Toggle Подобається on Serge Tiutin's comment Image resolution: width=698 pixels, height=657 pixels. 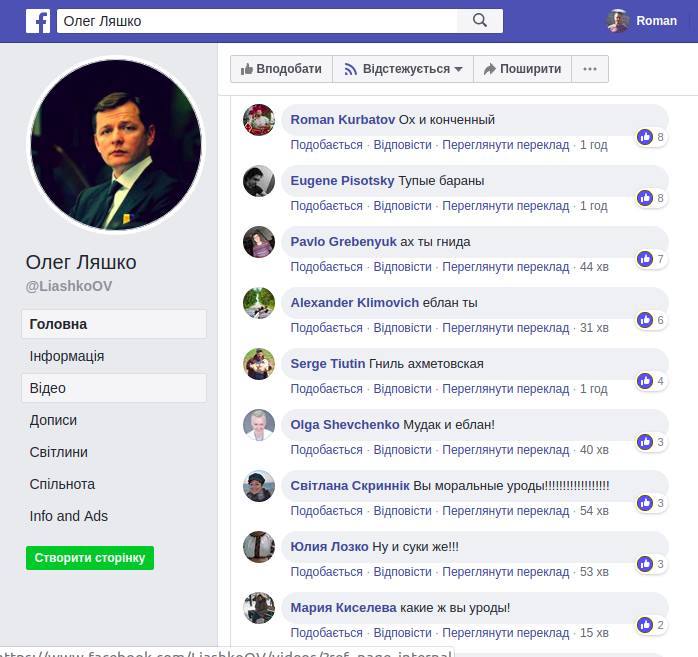(326, 389)
